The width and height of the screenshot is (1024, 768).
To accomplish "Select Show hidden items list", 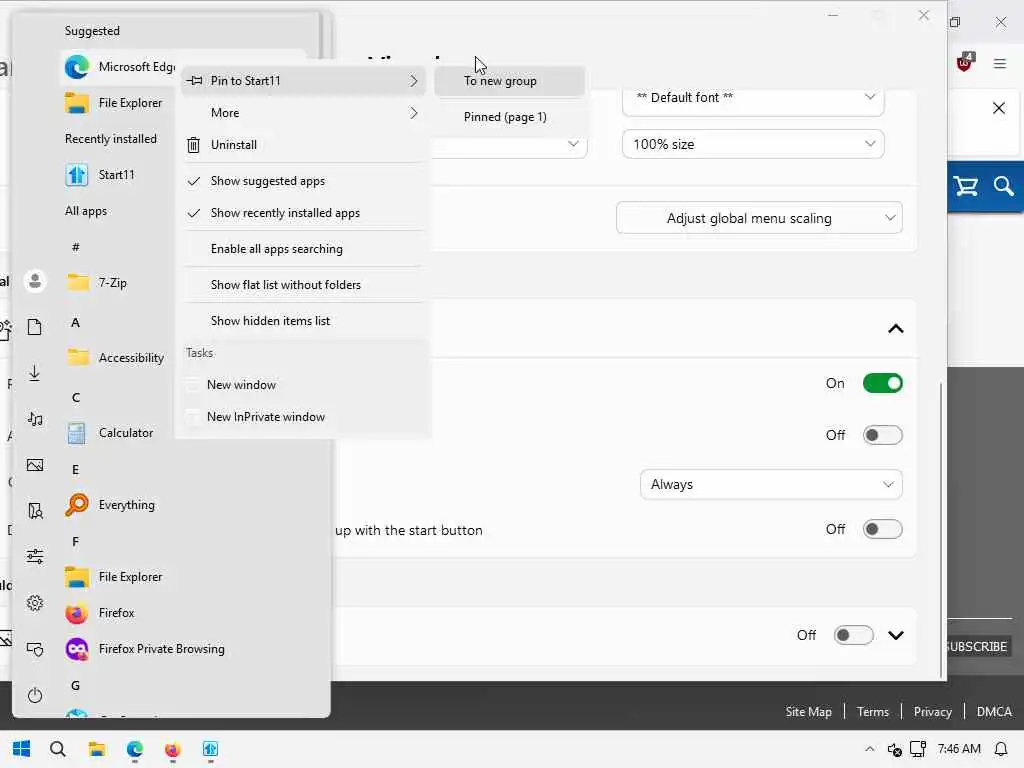I will pos(304,321).
